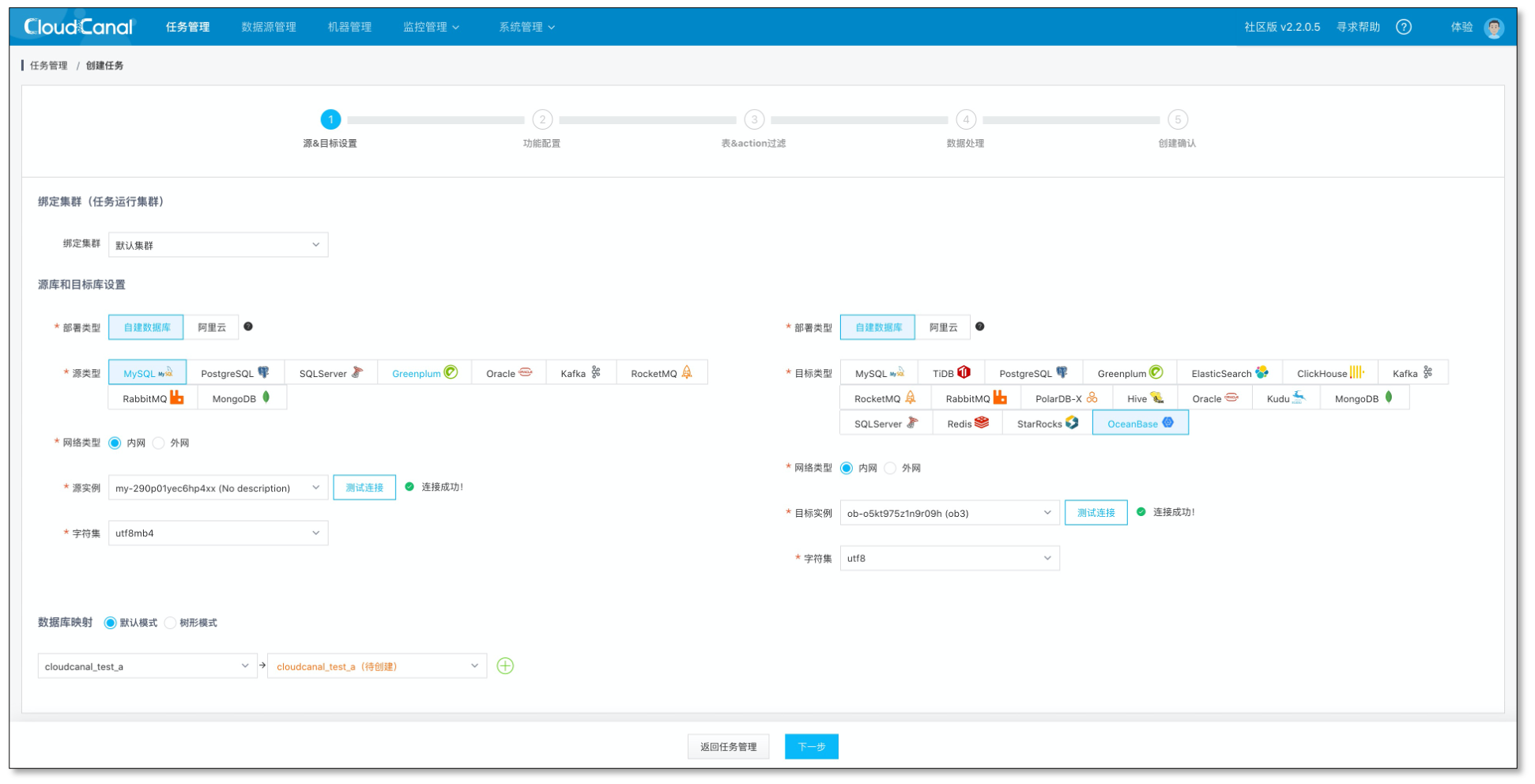
Task: Click the info icon beside source 阿里云
Action: [x=248, y=326]
